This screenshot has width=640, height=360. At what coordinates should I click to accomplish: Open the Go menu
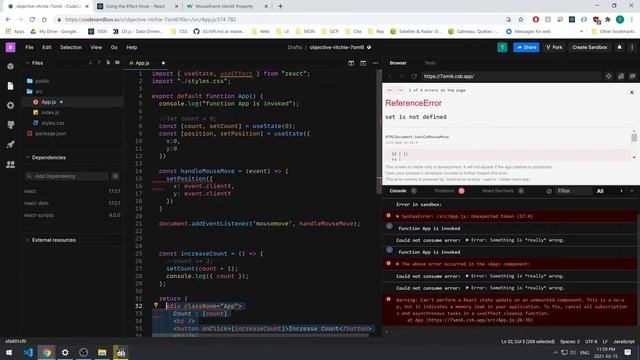[114, 47]
